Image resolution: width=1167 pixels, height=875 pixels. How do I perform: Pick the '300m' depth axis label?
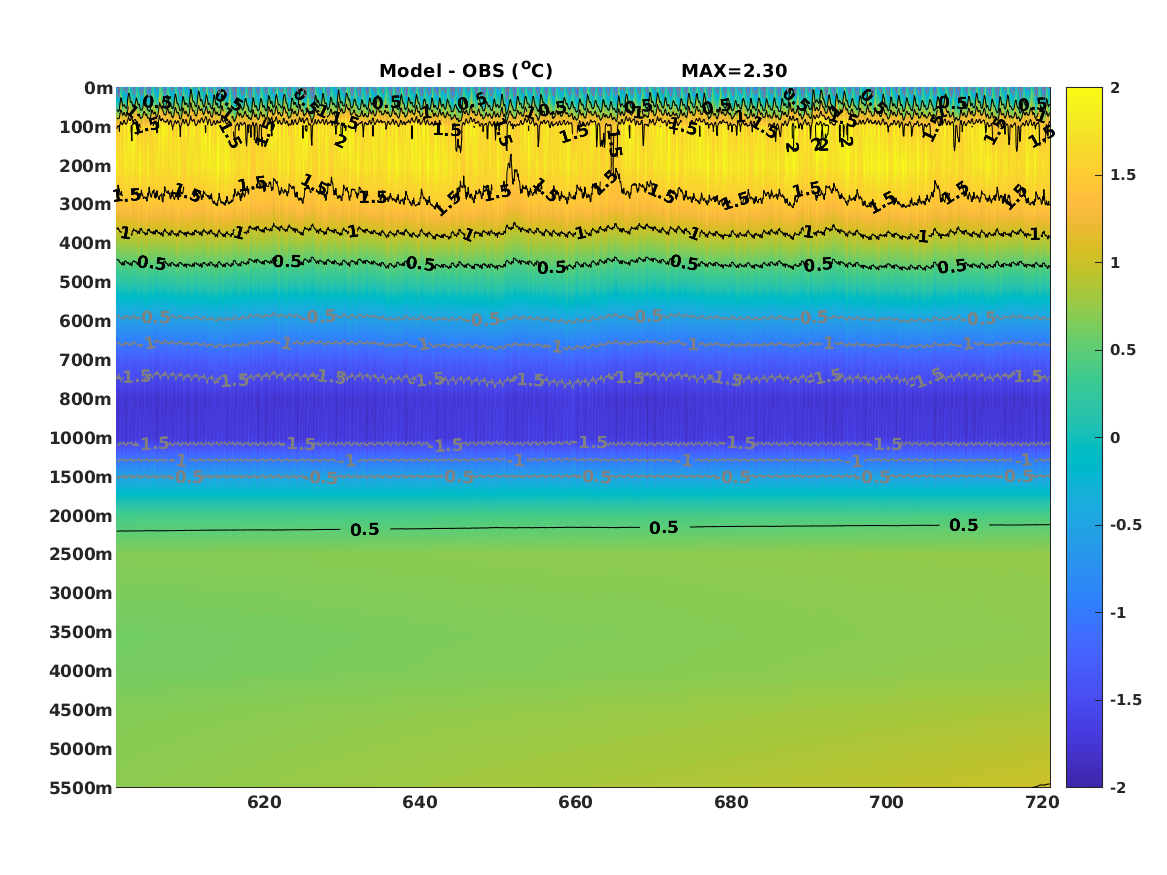coord(86,205)
